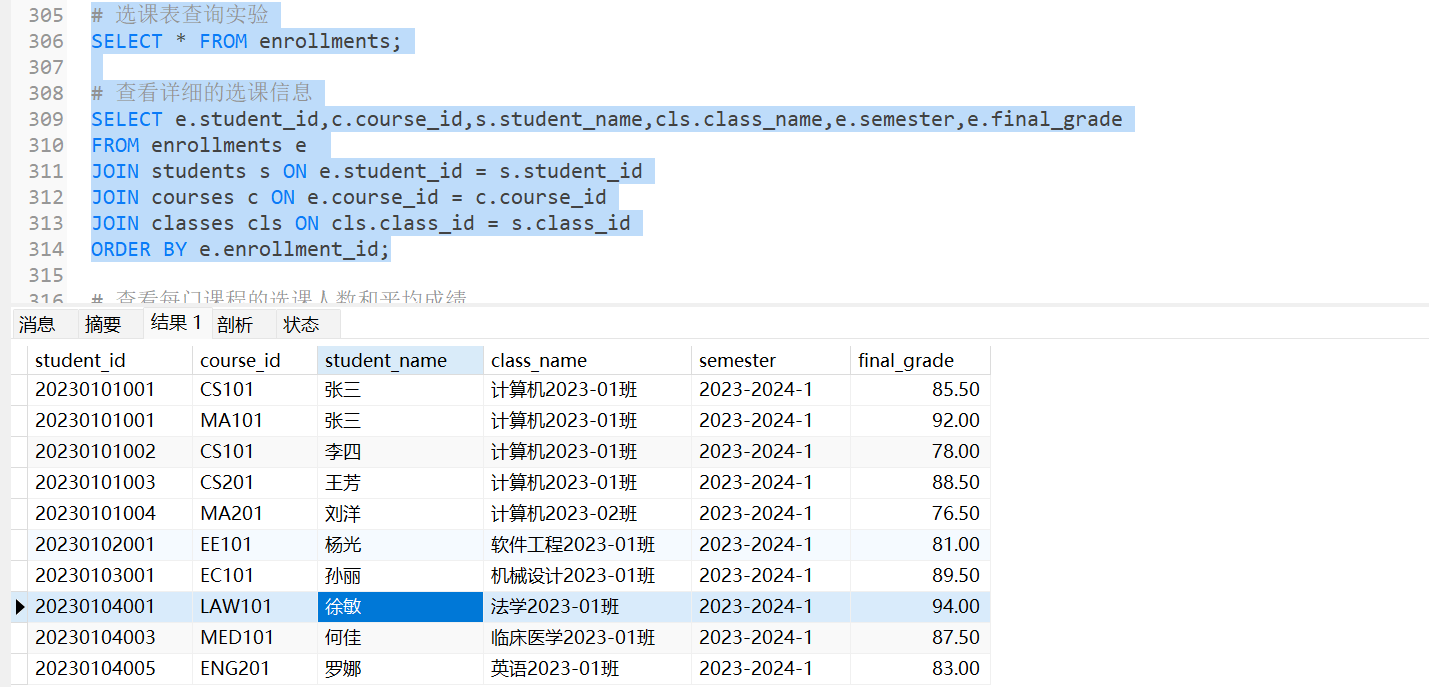Select student name cell 王芳
The width and height of the screenshot is (1429, 687).
(400, 482)
